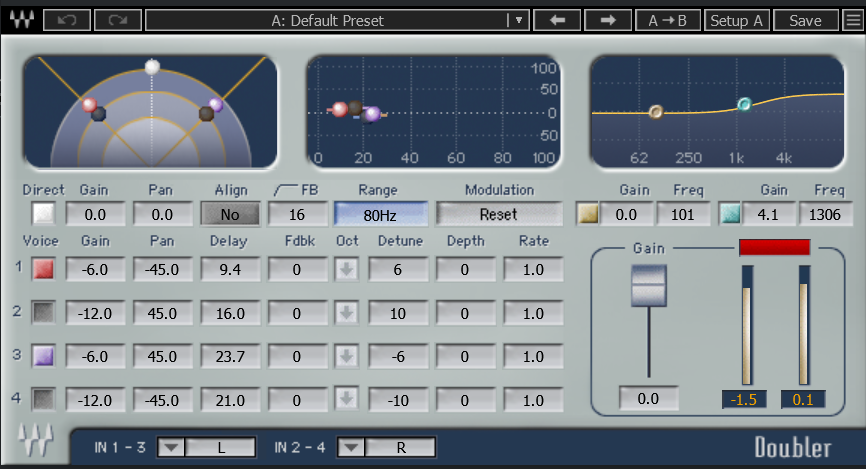Select purple voice 3 ball in pan display
Screen dimensions: 866x469
pyautogui.click(x=216, y=104)
